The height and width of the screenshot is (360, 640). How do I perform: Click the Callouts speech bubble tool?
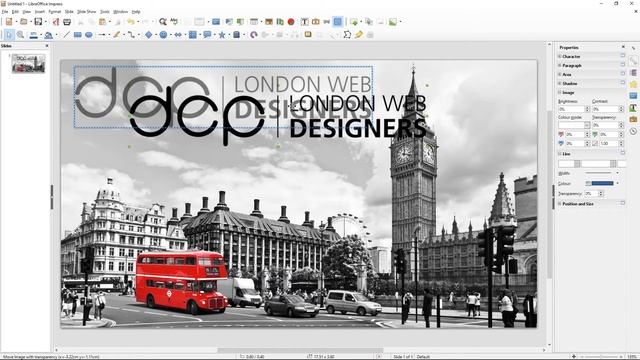(207, 35)
